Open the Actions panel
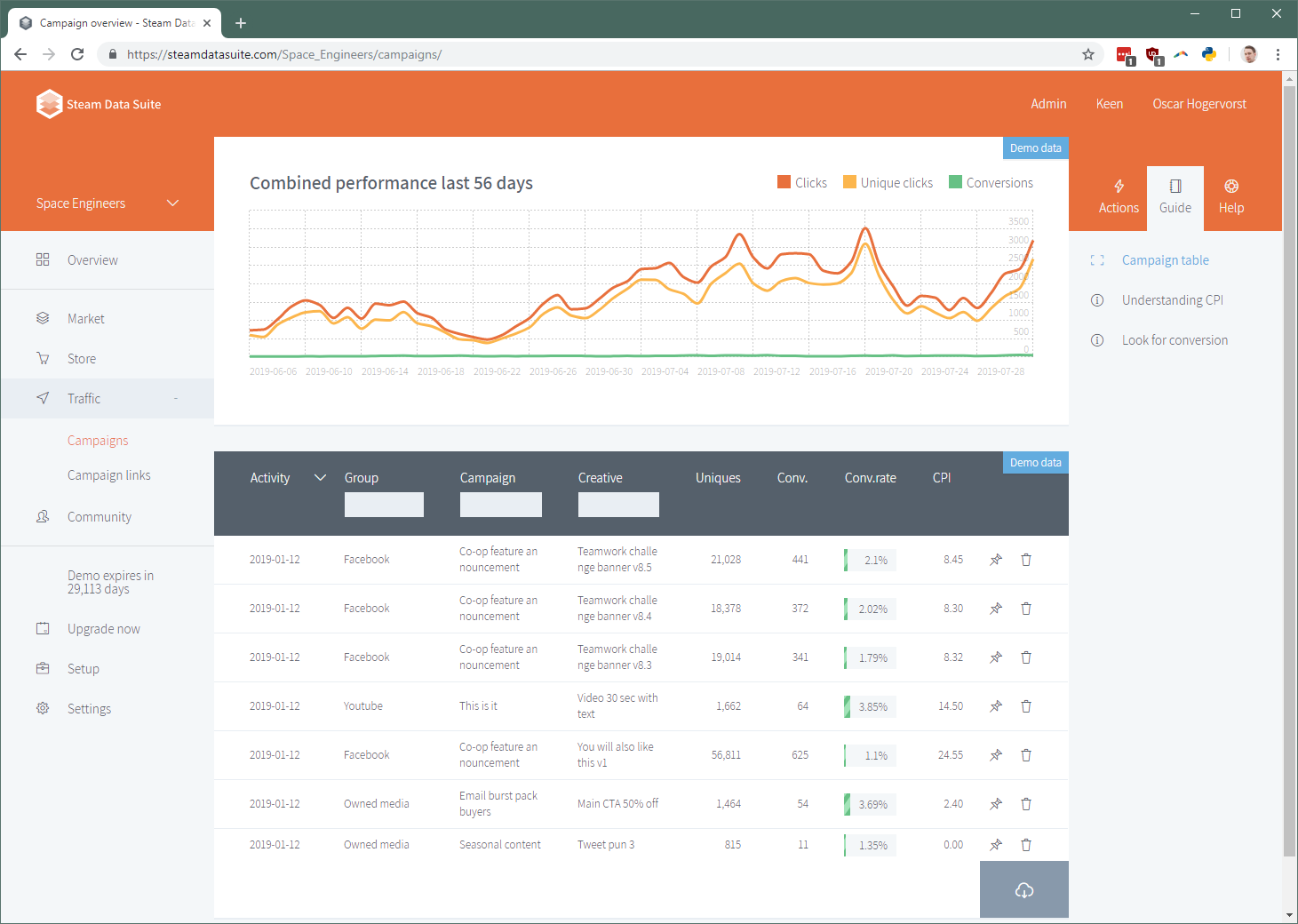Viewport: 1298px width, 924px height. click(1118, 196)
